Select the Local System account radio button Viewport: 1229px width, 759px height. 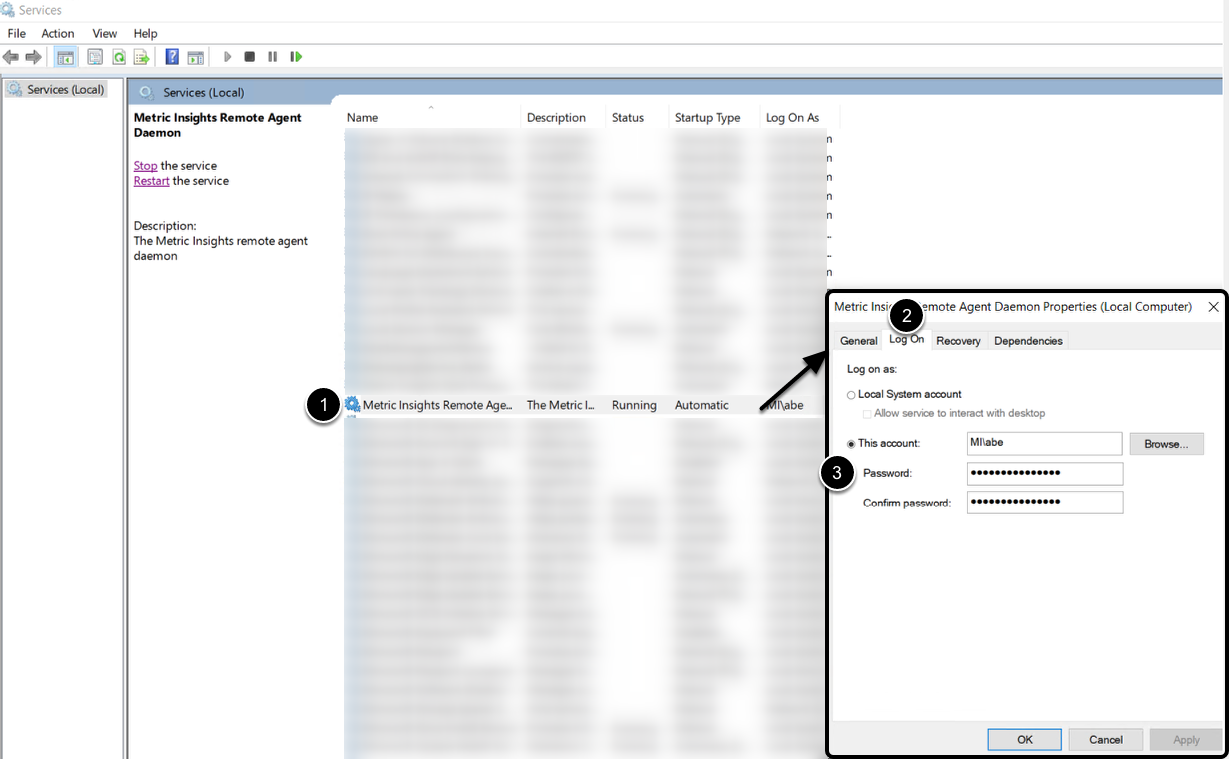[x=852, y=395]
